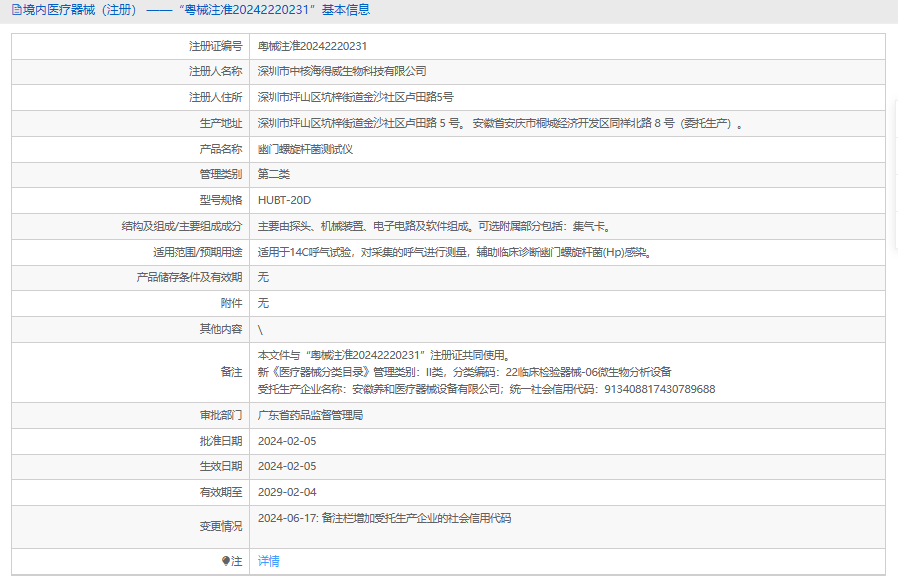Click the 生效日期 label cell
This screenshot has height=585, width=898.
pyautogui.click(x=131, y=466)
